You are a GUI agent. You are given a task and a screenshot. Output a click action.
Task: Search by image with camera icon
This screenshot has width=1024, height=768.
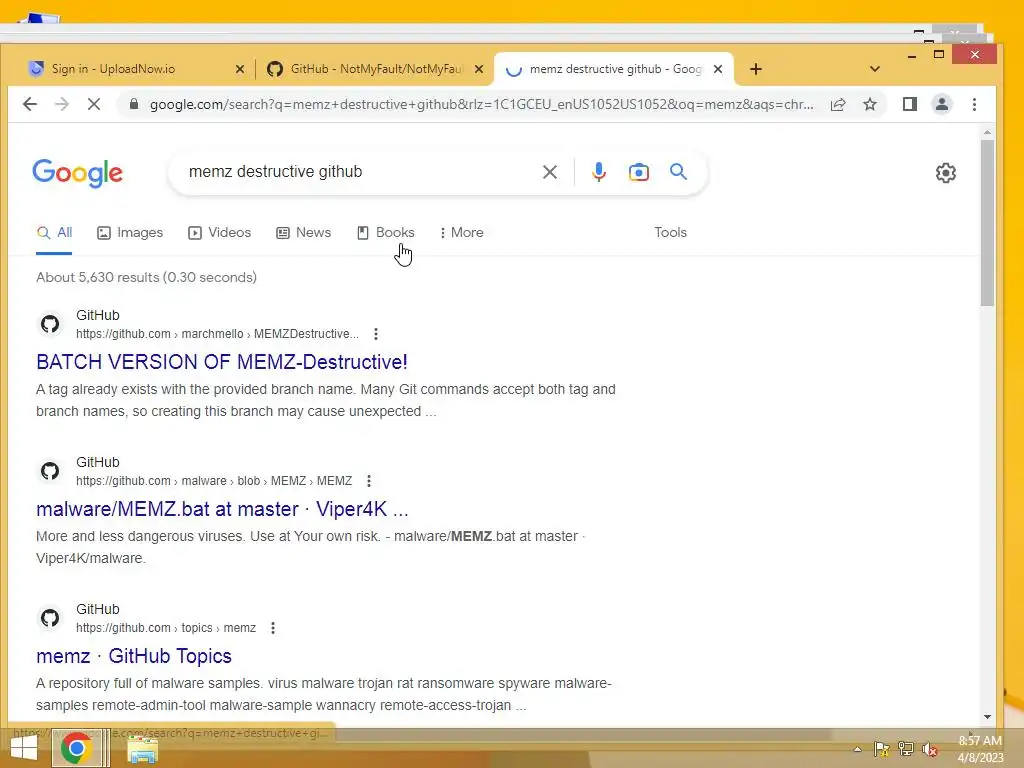pos(639,172)
